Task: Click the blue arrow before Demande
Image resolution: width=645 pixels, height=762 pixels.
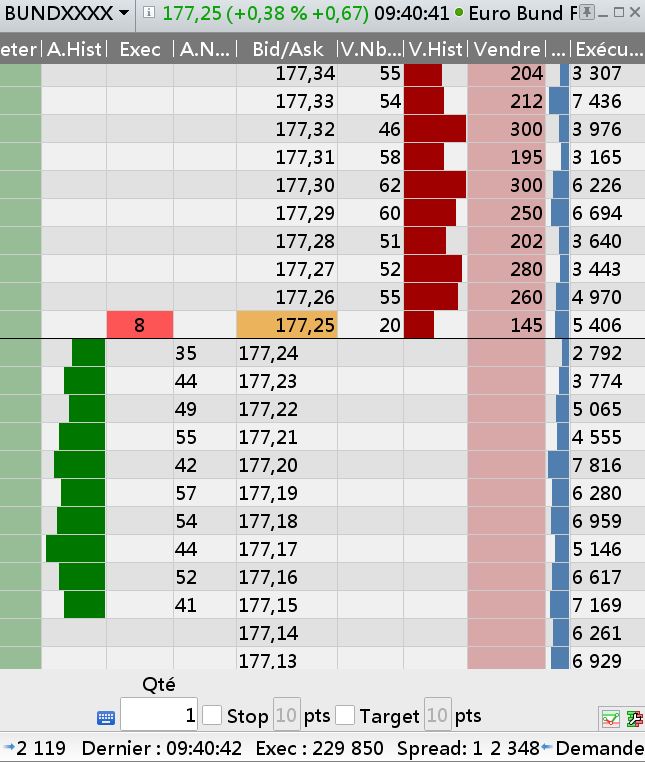Action: 546,748
